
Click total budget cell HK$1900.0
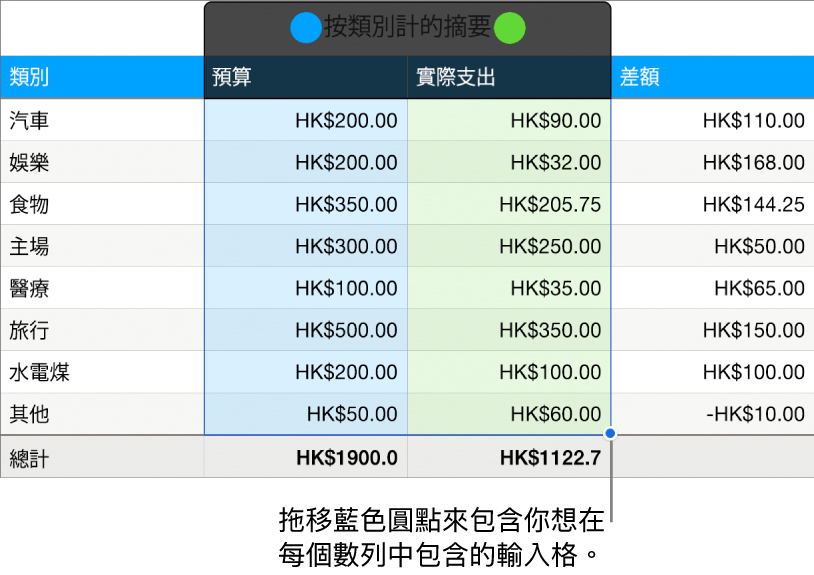pos(306,457)
